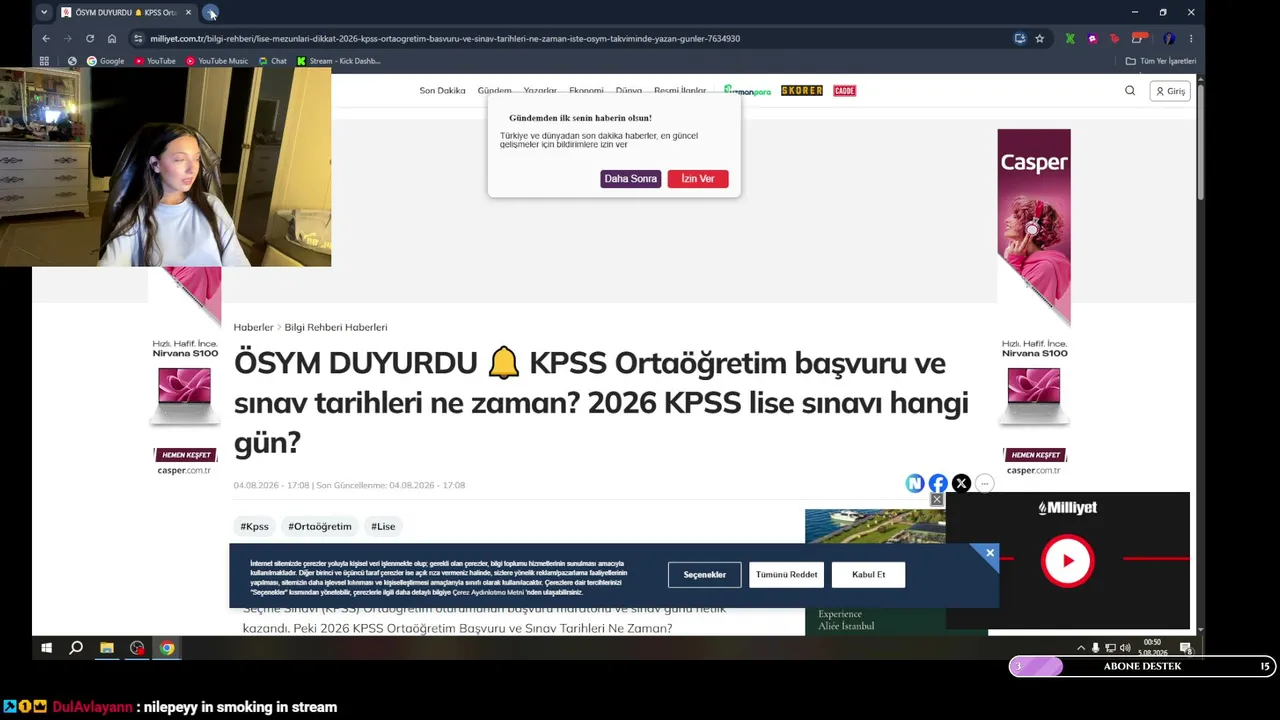Open the green X browser extension

tap(1070, 39)
